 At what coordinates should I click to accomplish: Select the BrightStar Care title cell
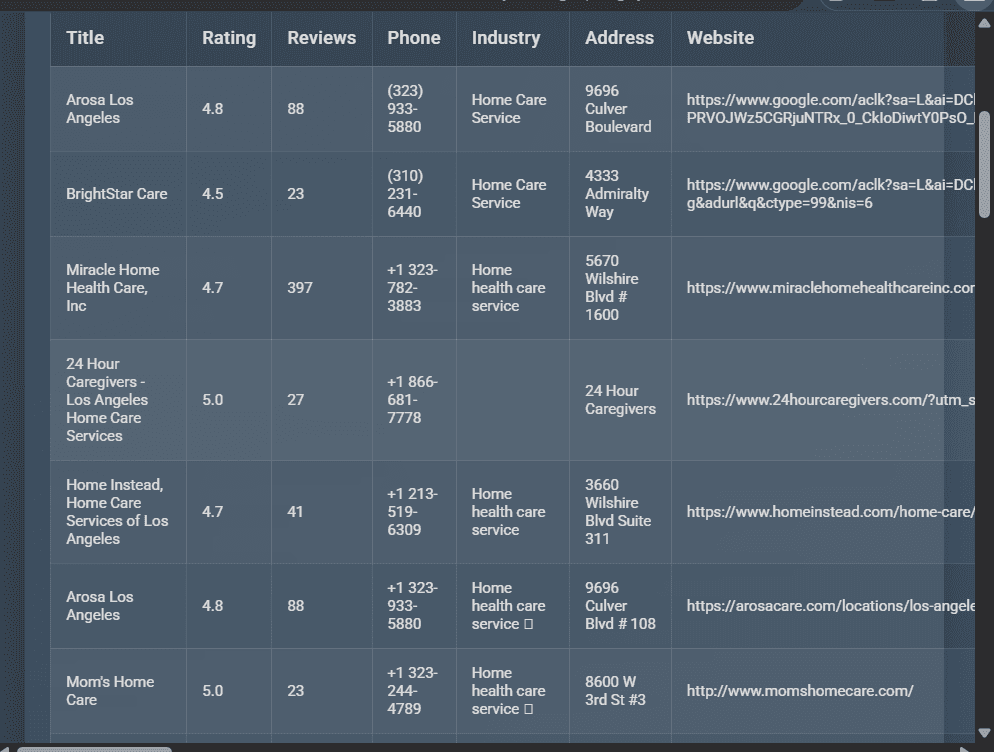pyautogui.click(x=117, y=194)
